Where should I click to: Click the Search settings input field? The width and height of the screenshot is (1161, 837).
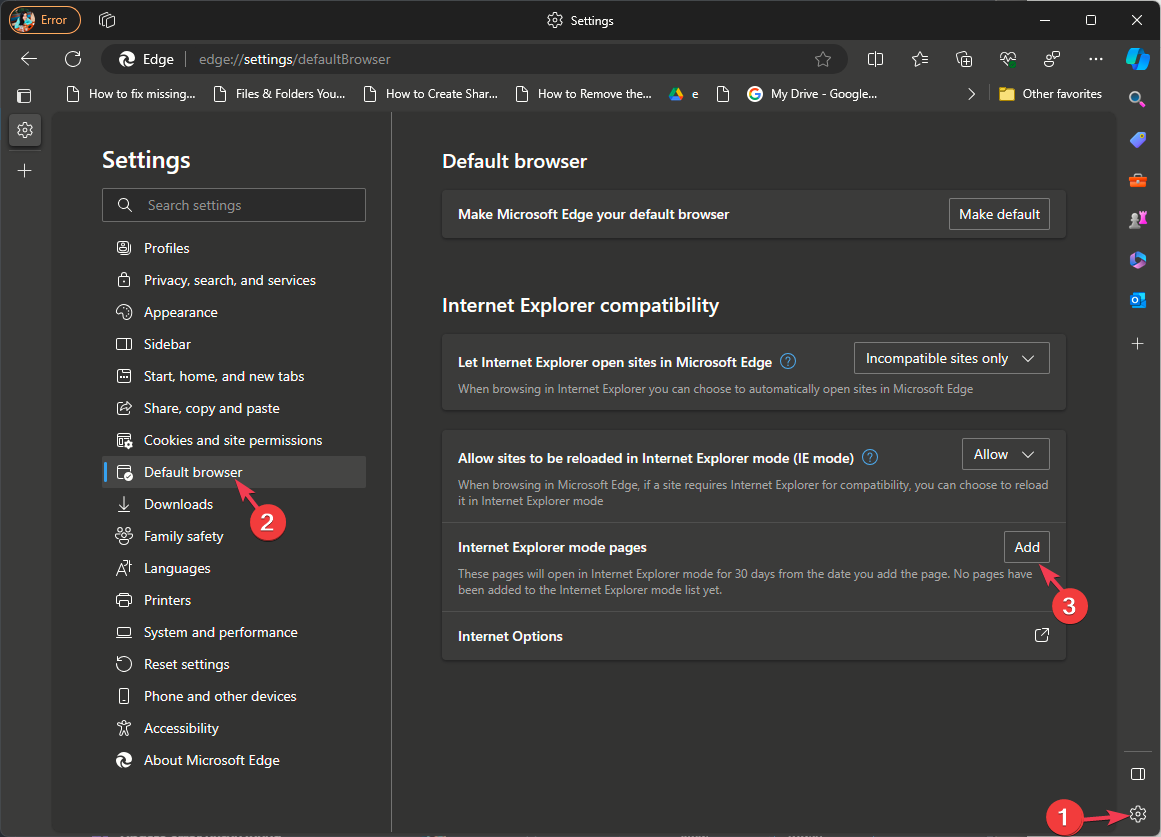tap(234, 205)
